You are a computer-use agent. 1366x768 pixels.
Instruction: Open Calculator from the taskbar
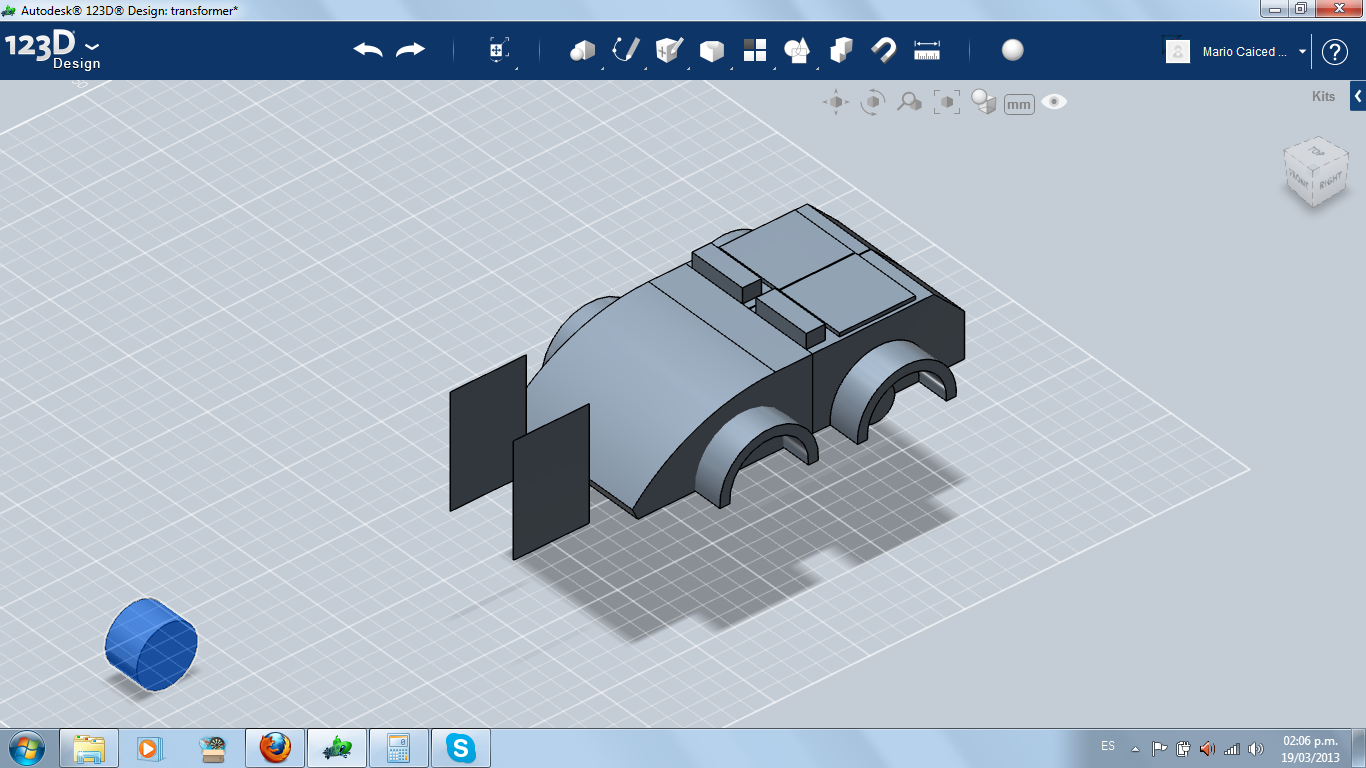tap(399, 748)
